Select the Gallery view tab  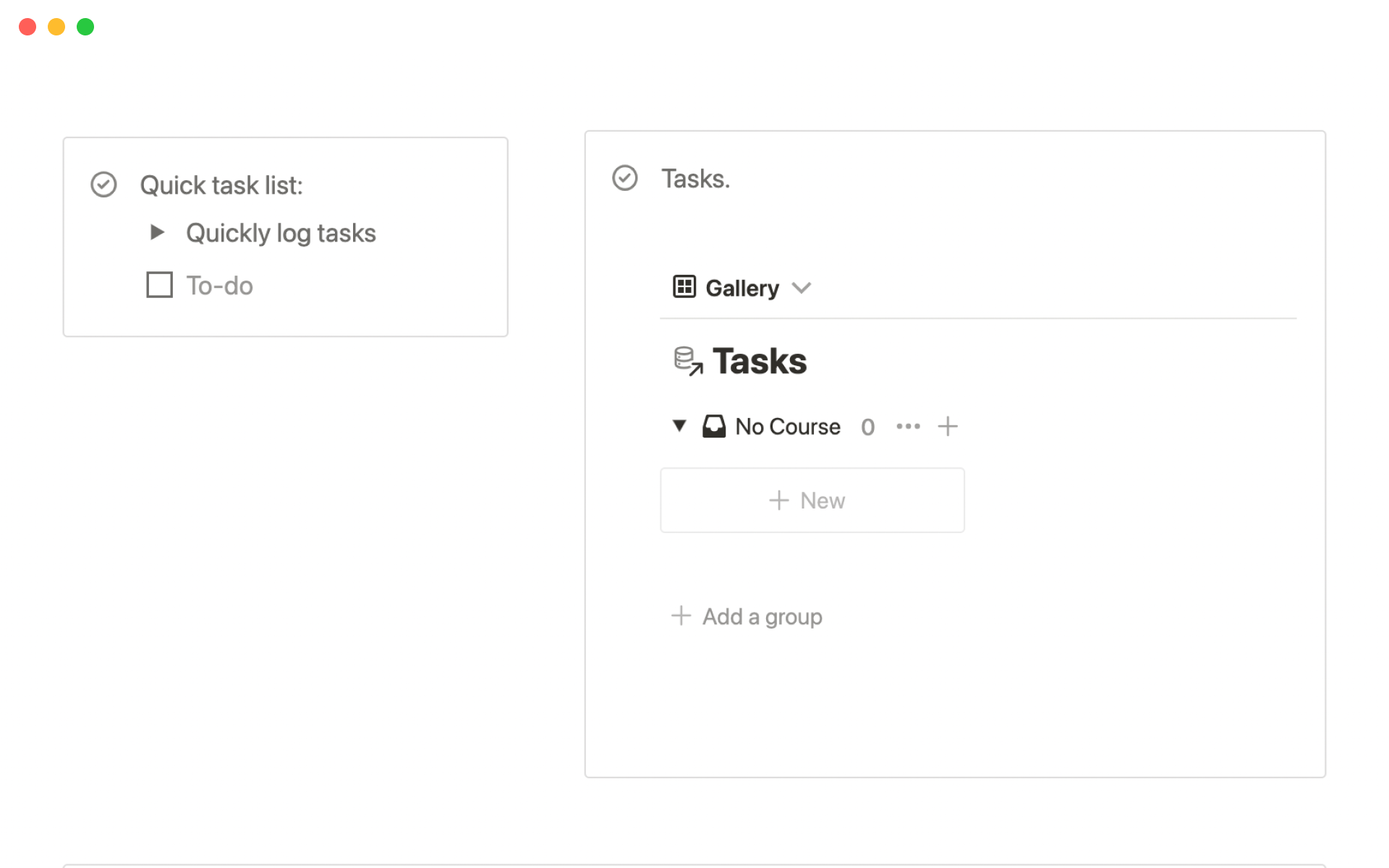pos(742,288)
